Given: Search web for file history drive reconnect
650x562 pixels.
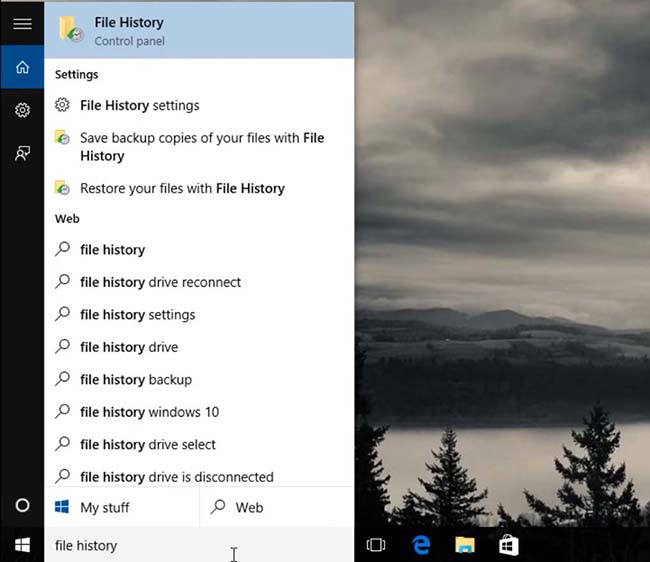Looking at the screenshot, I should click(x=199, y=282).
